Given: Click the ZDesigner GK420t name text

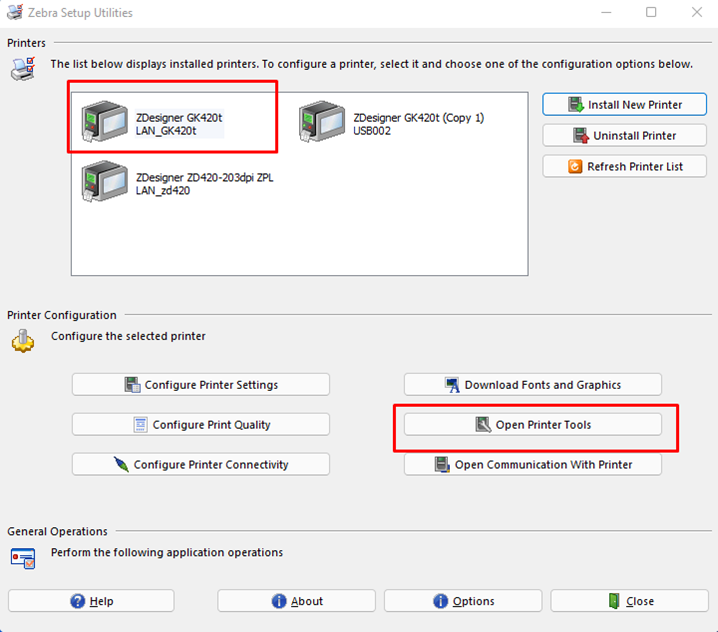Looking at the screenshot, I should coord(179,118).
